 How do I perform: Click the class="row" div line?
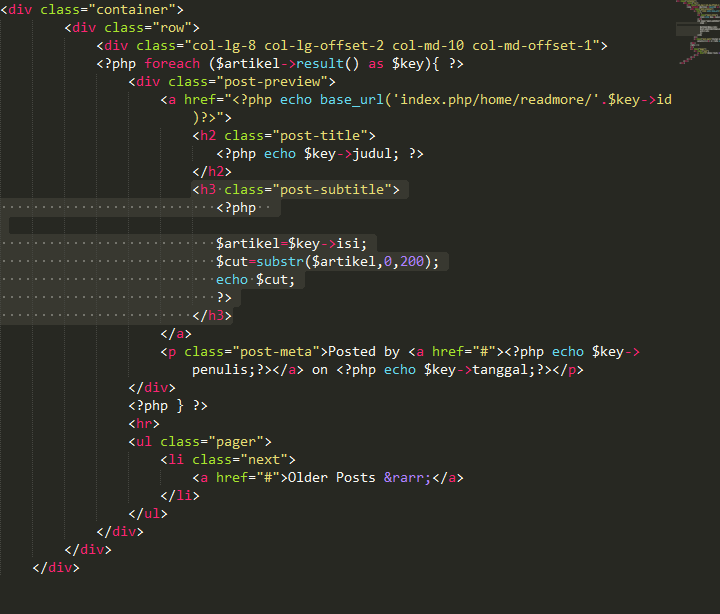pos(132,28)
